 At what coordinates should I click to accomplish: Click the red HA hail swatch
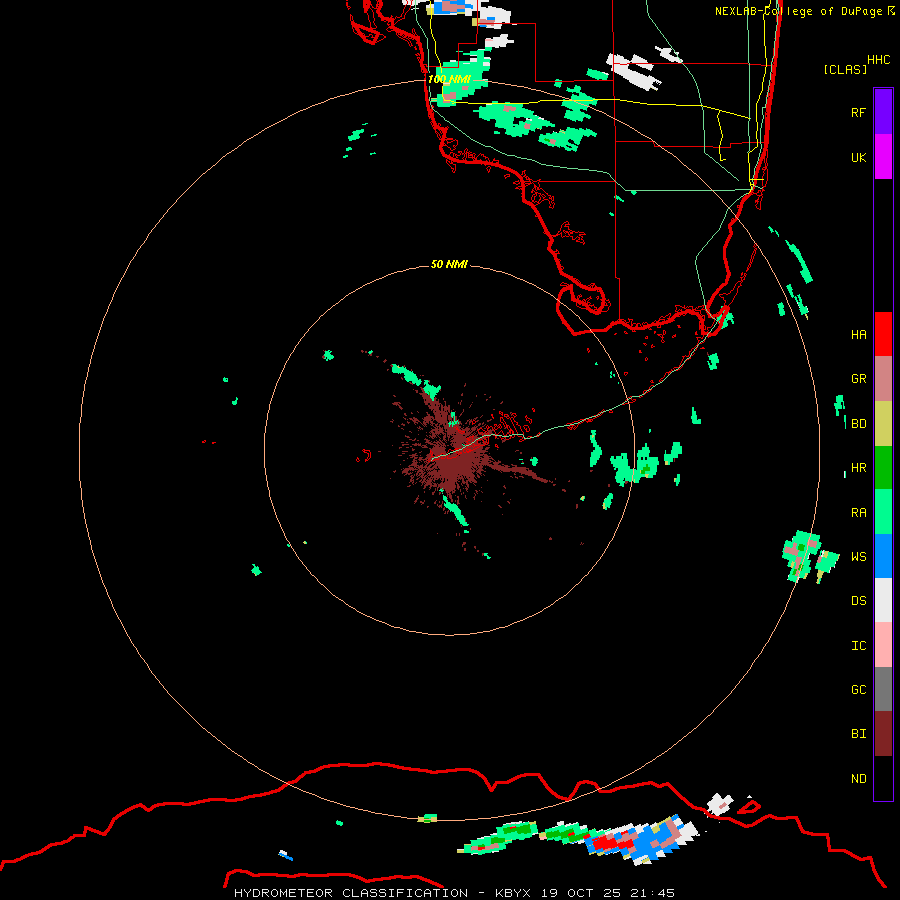click(x=883, y=334)
